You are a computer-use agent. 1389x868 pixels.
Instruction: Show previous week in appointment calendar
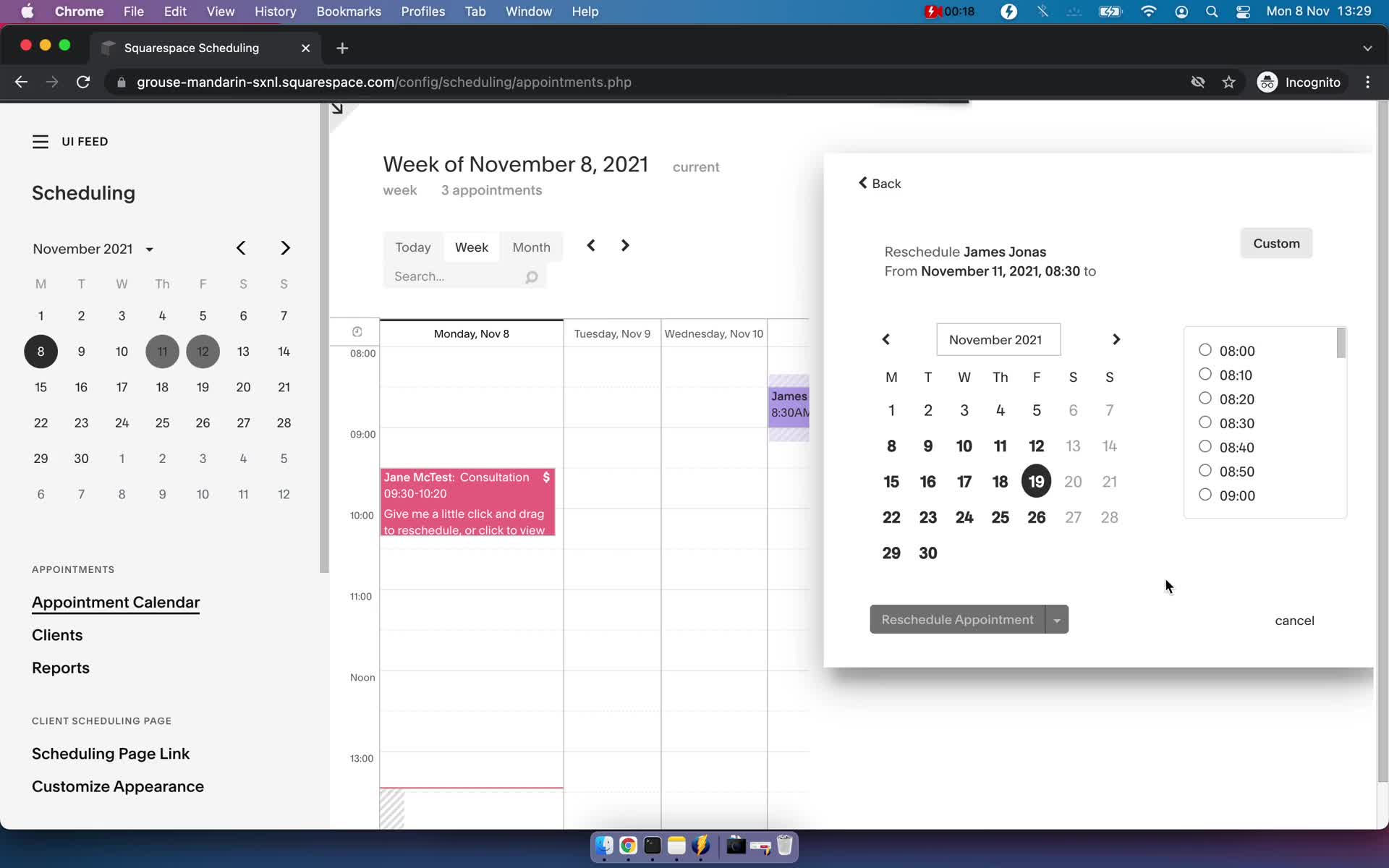(591, 245)
